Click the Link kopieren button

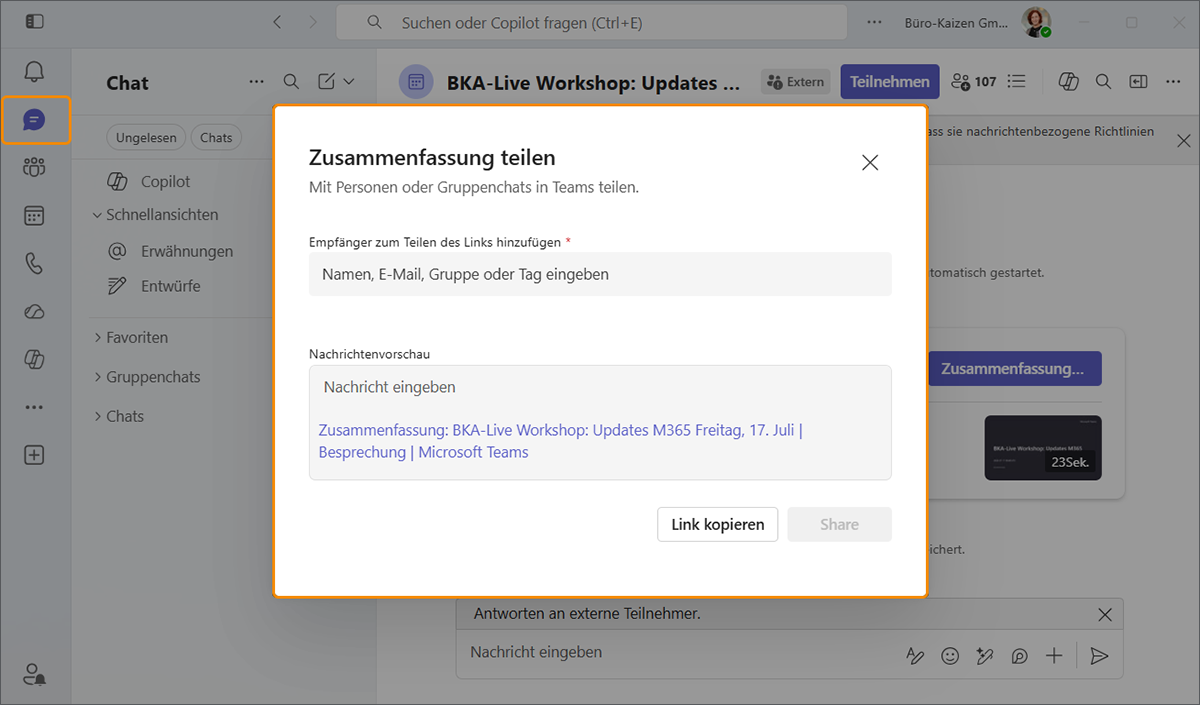coord(717,524)
